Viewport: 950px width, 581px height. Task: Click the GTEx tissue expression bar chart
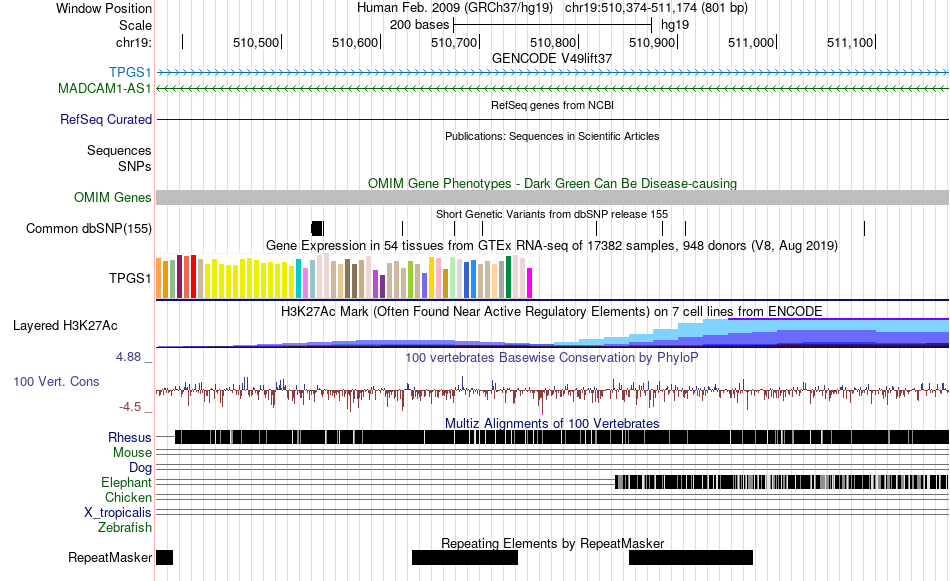point(344,276)
